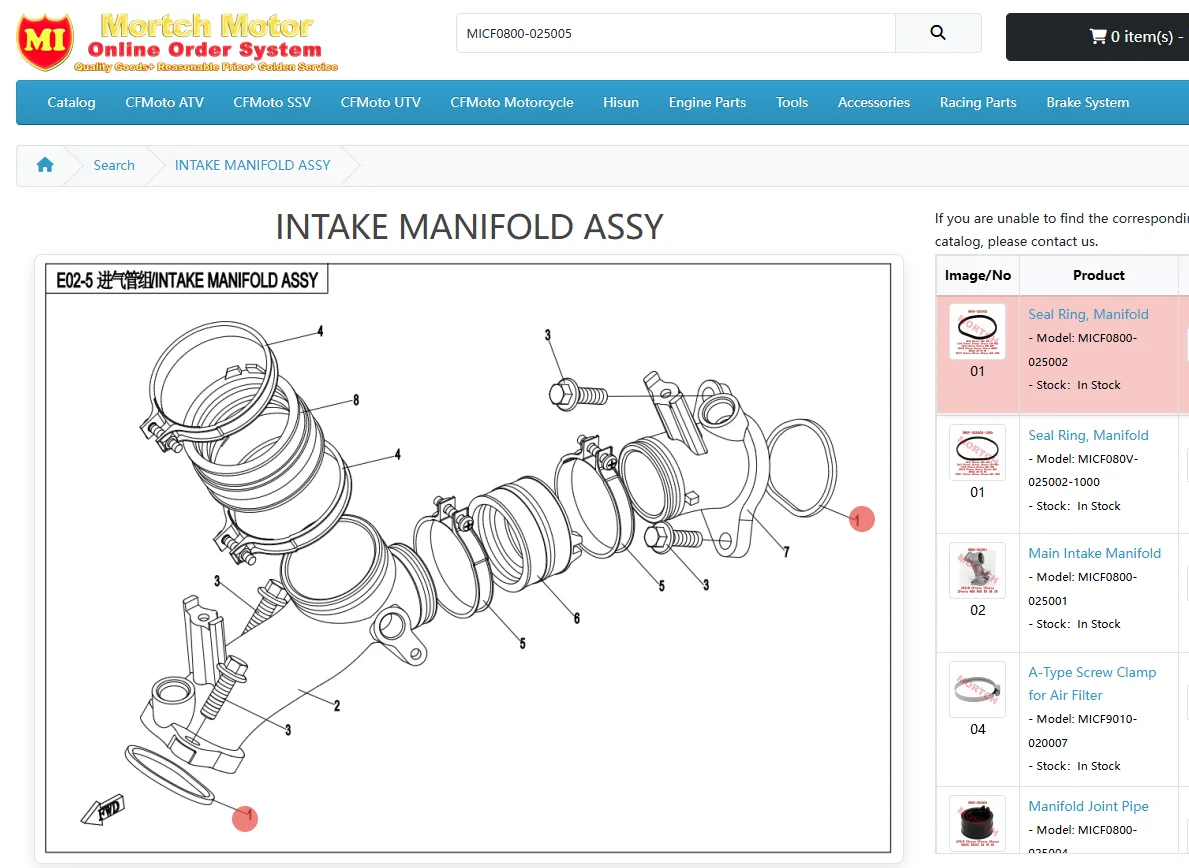Focus the search field with MICF0800-025005
The width and height of the screenshot is (1189, 868).
[676, 33]
